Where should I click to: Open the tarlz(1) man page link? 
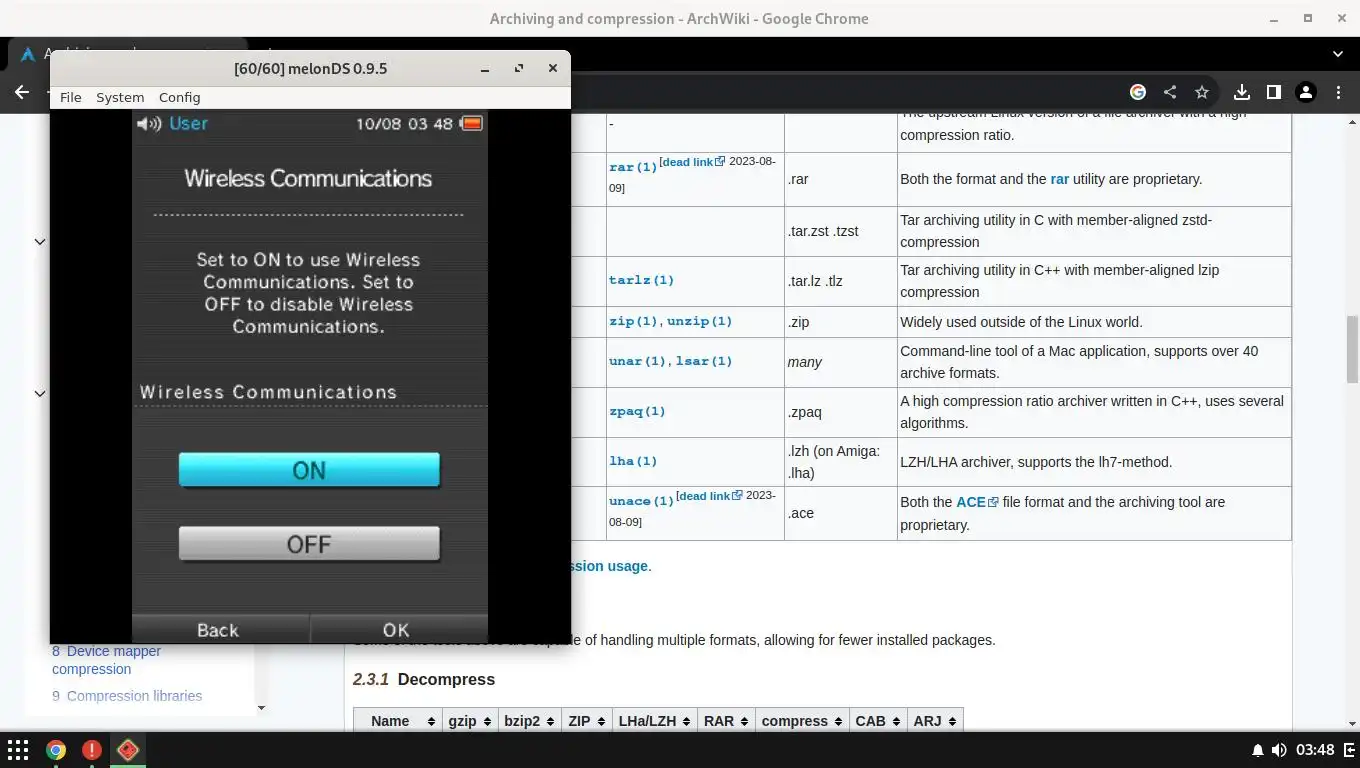pyautogui.click(x=641, y=281)
